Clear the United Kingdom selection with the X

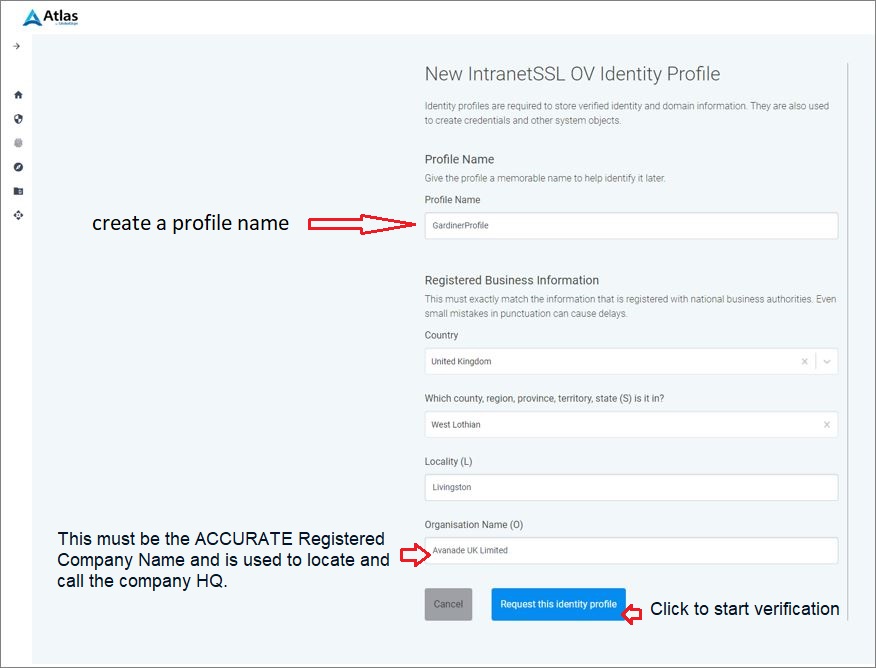coord(805,361)
